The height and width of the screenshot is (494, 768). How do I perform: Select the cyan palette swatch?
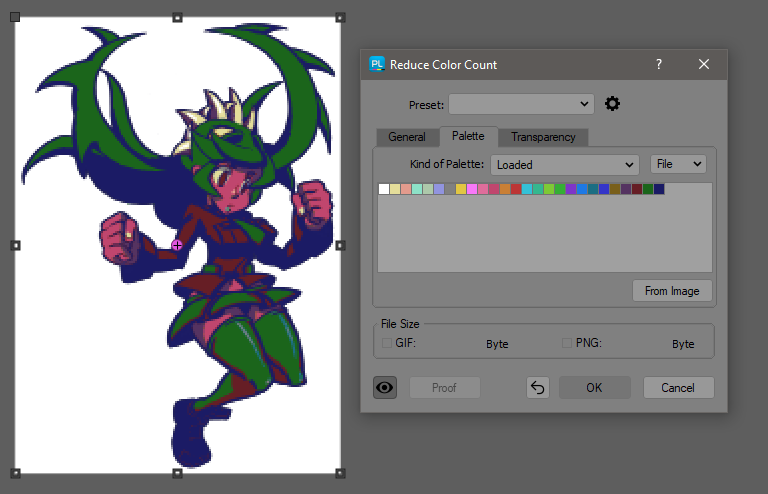click(527, 189)
